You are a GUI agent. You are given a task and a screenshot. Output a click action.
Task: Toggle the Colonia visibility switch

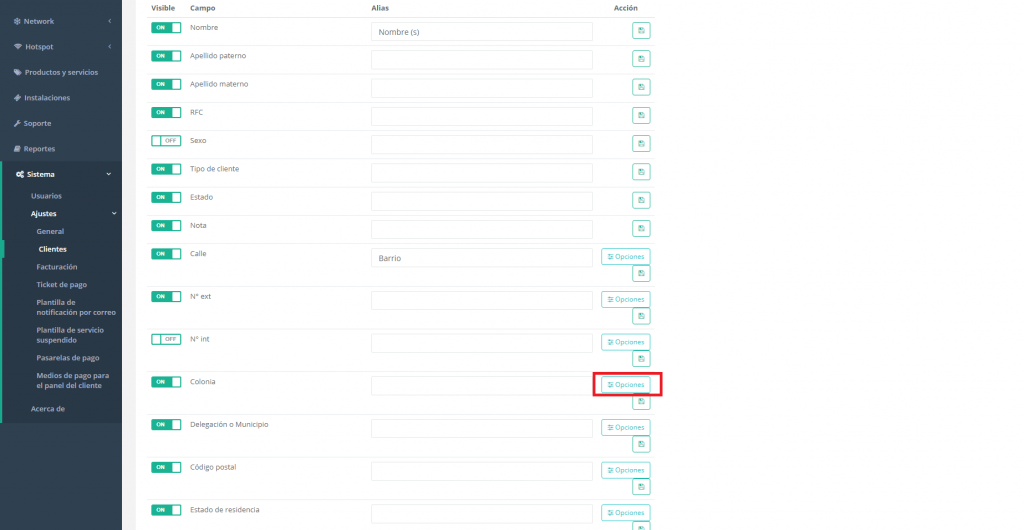pyautogui.click(x=166, y=382)
